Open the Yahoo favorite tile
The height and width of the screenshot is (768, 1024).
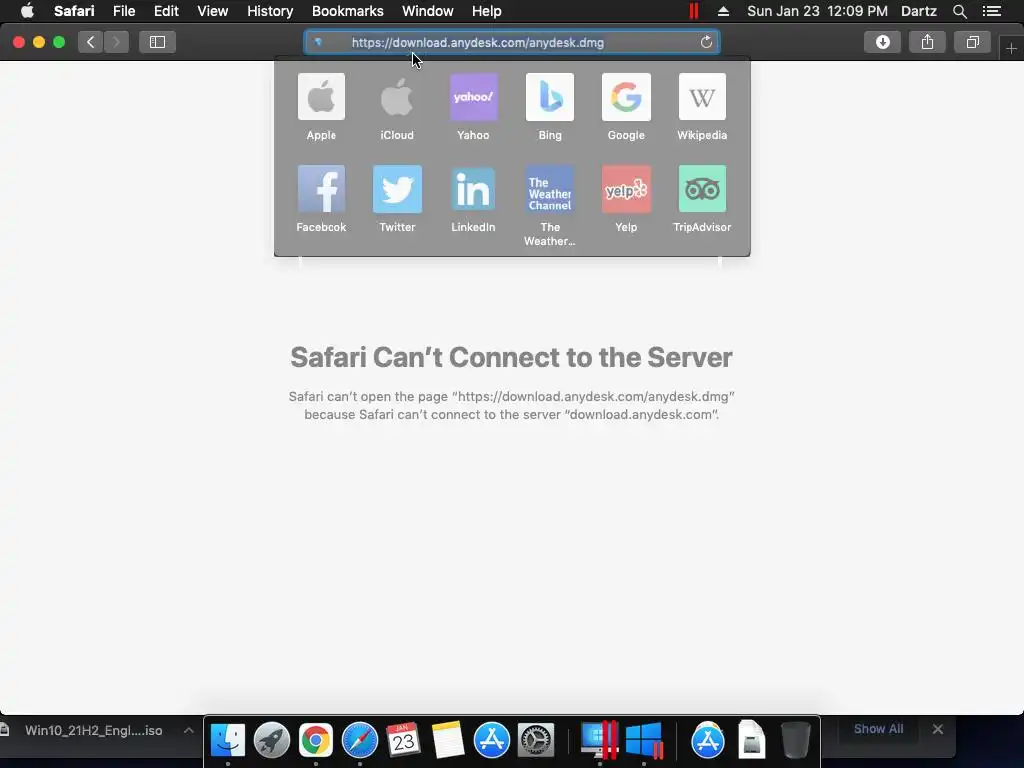point(473,107)
